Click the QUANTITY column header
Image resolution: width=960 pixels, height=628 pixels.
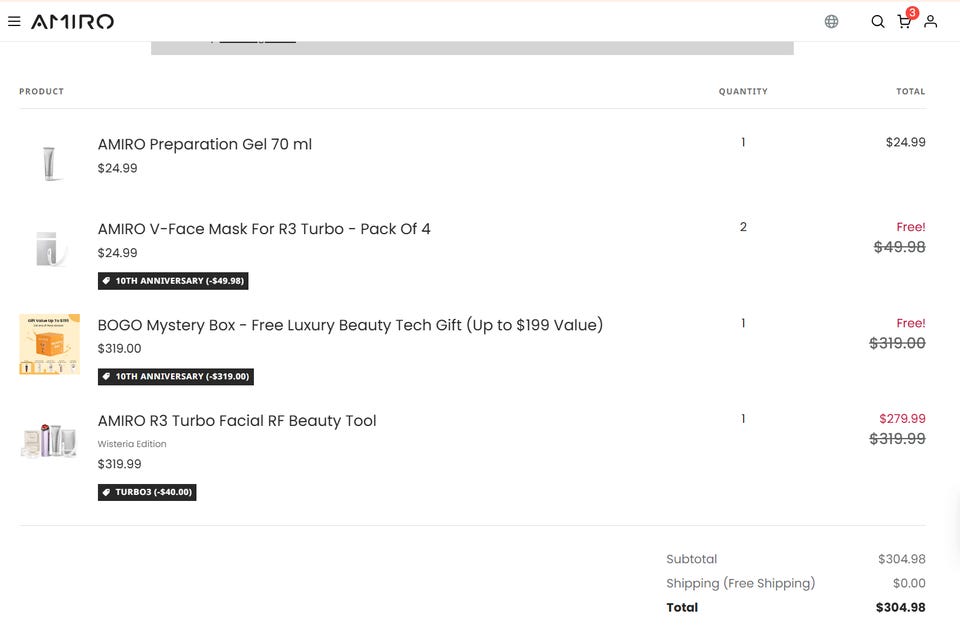click(743, 91)
